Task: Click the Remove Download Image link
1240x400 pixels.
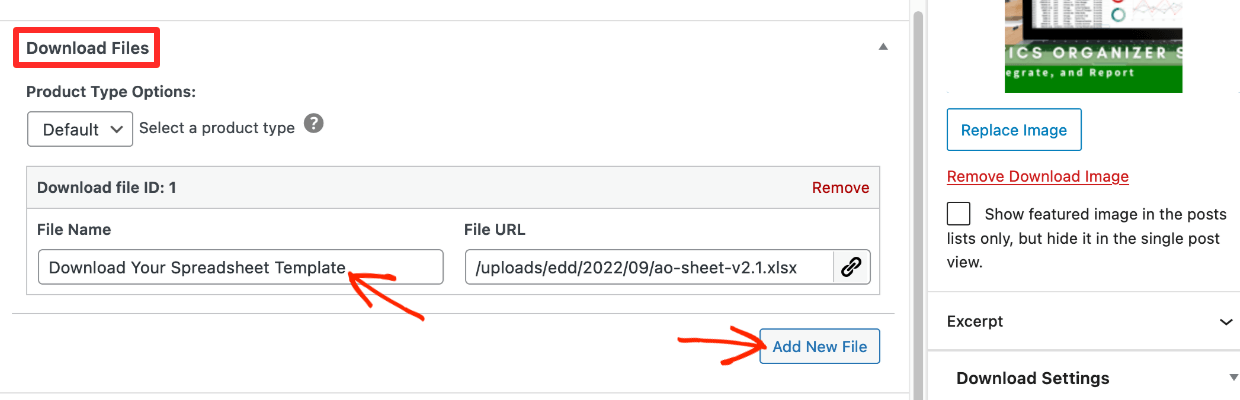Action: point(1038,176)
